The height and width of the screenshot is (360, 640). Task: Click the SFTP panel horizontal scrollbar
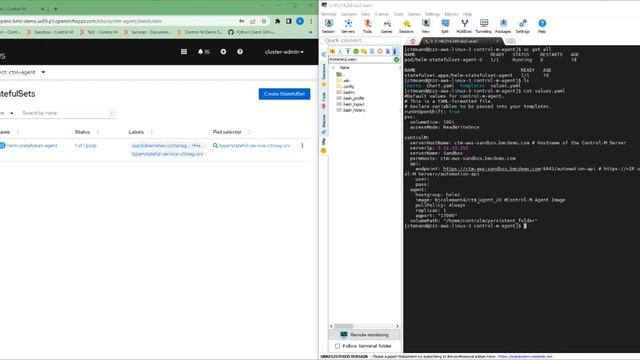coord(364,326)
